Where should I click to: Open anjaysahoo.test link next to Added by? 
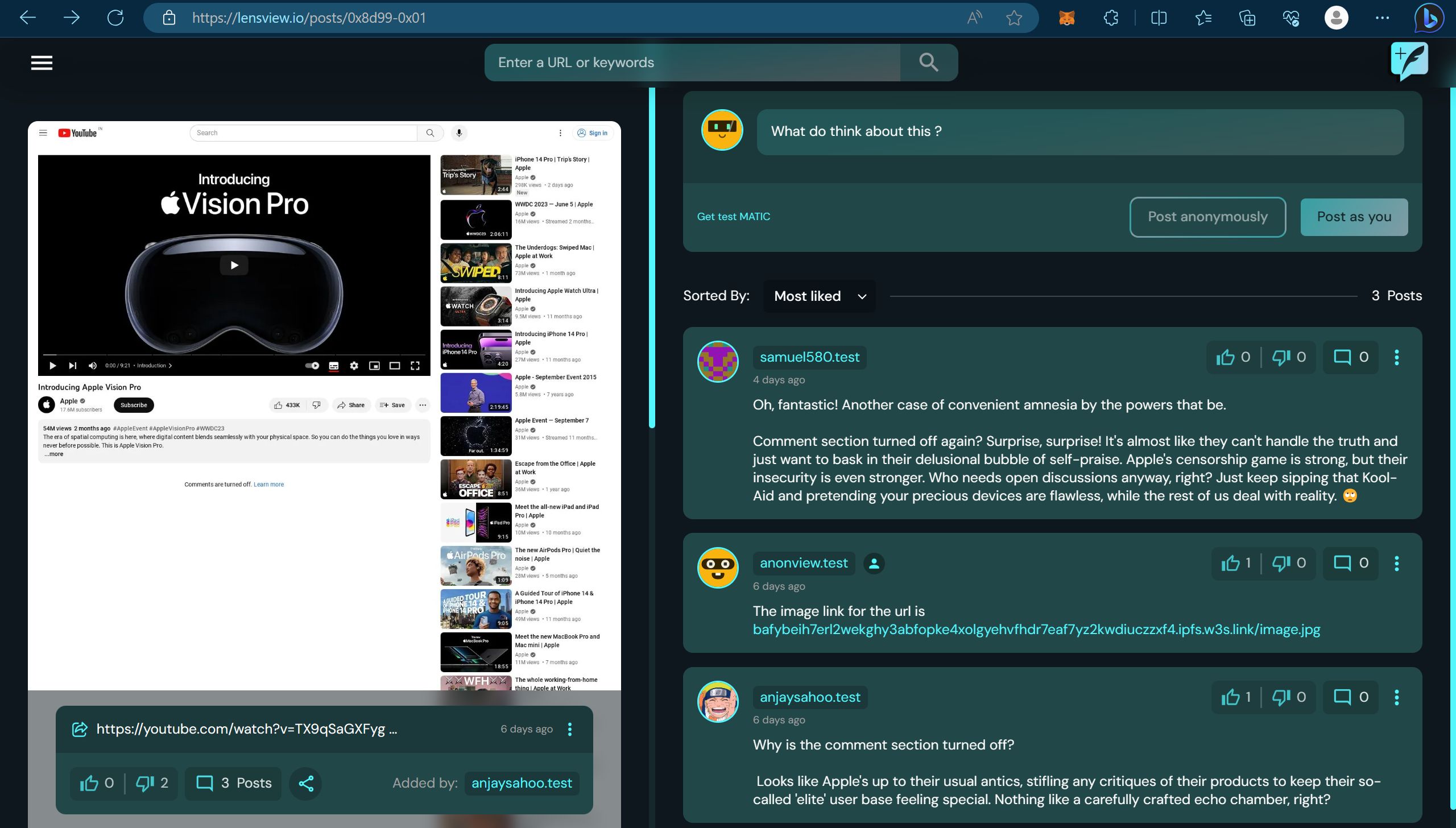[522, 784]
